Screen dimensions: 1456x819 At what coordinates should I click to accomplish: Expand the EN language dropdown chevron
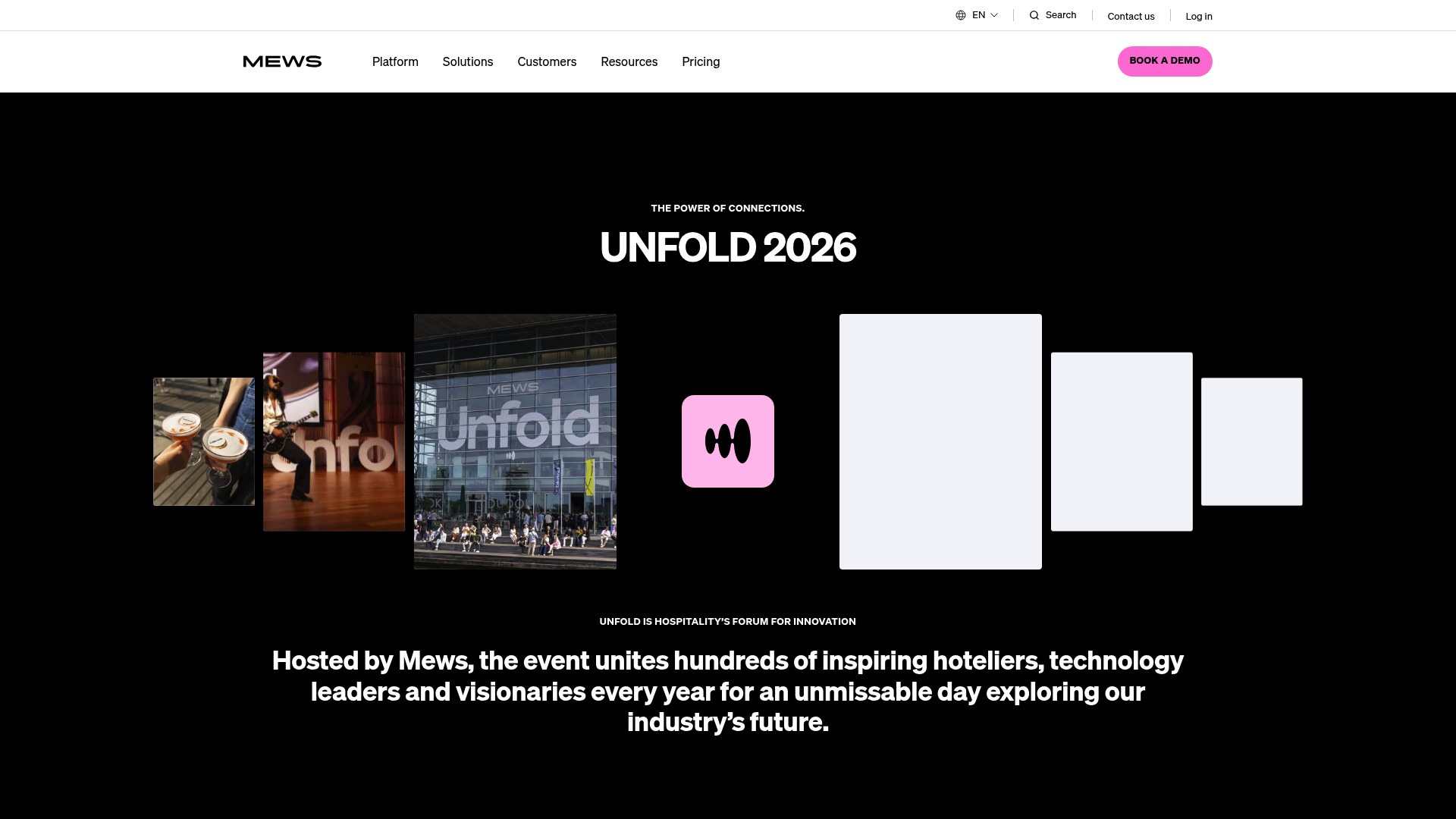pos(994,15)
